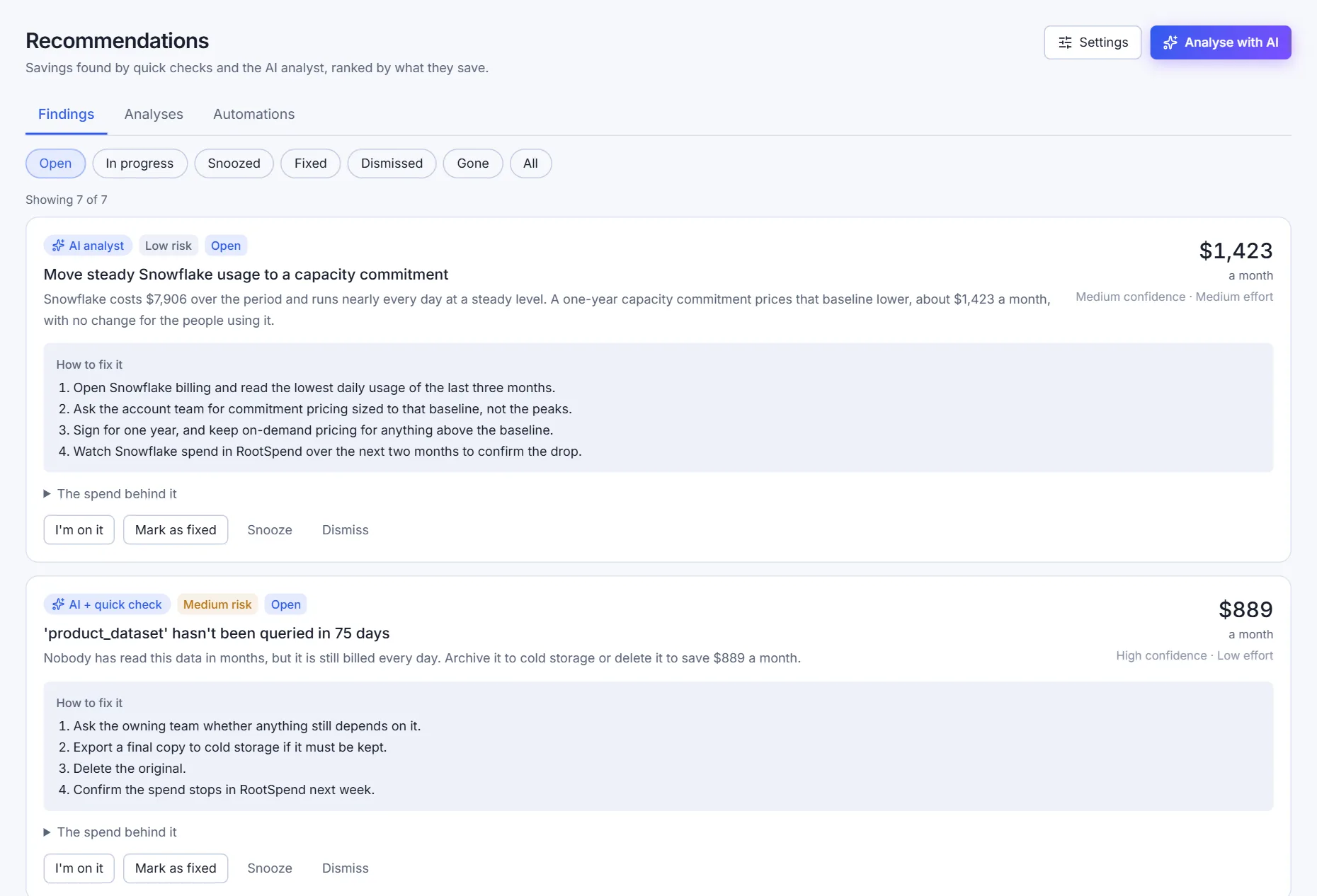Show All findings filter

pos(530,163)
